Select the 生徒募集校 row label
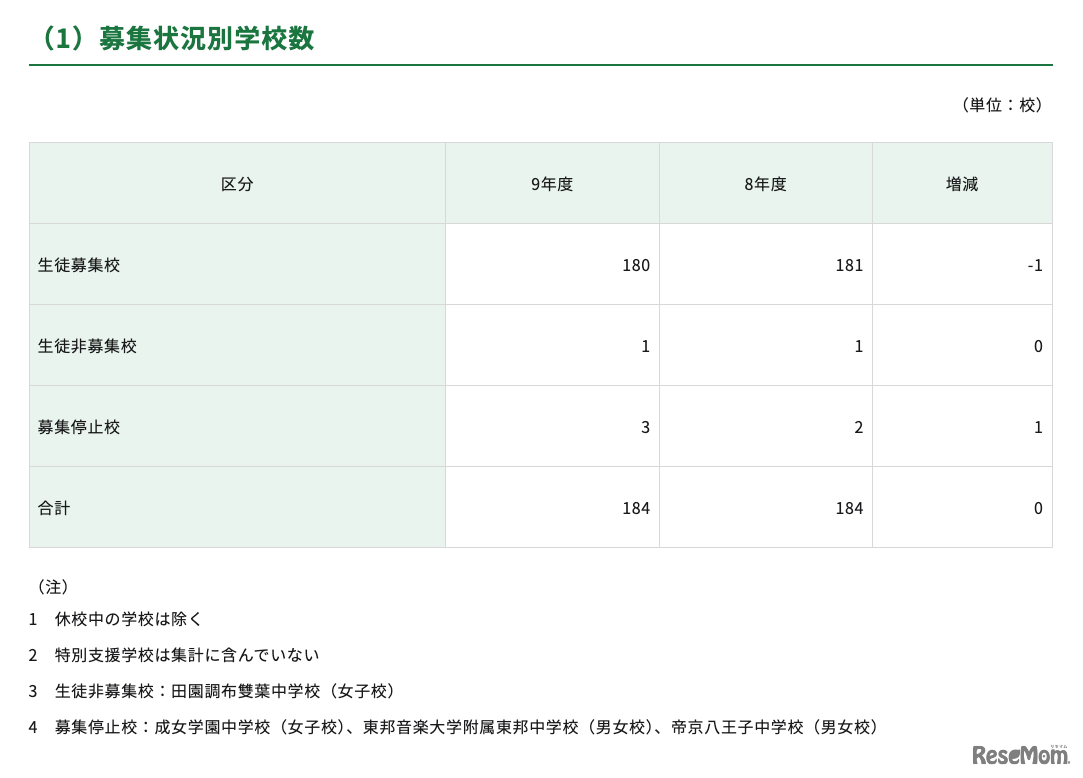Viewport: 1083px width, 778px height. tap(79, 265)
